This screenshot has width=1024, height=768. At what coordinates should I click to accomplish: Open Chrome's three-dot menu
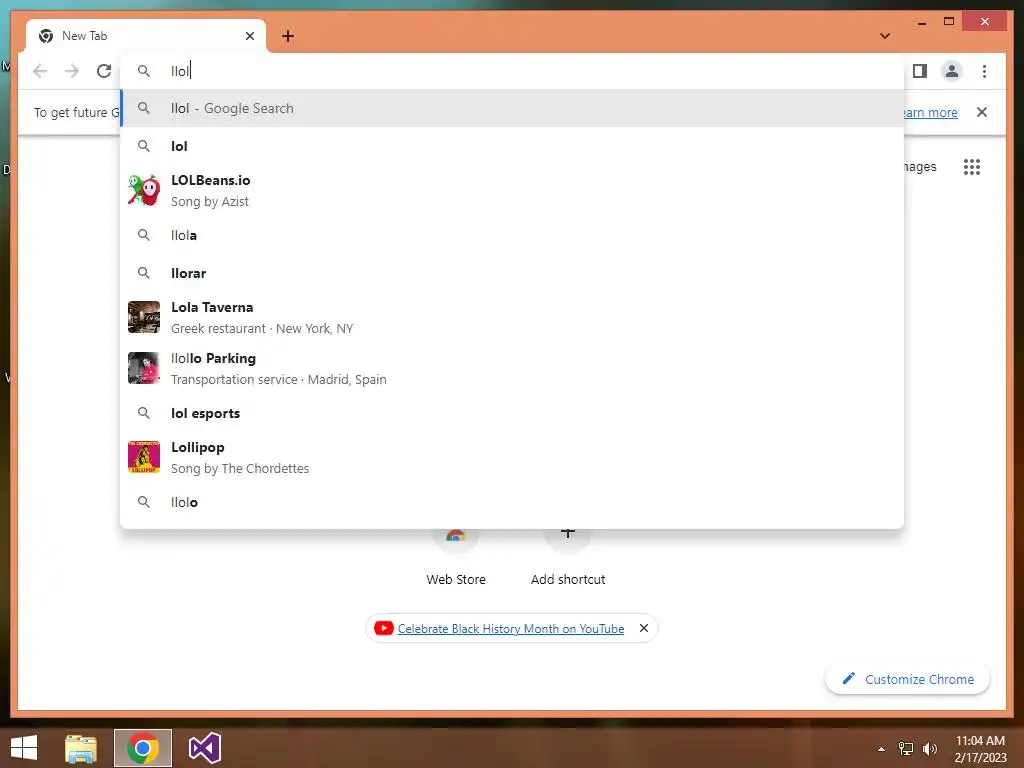[x=984, y=71]
